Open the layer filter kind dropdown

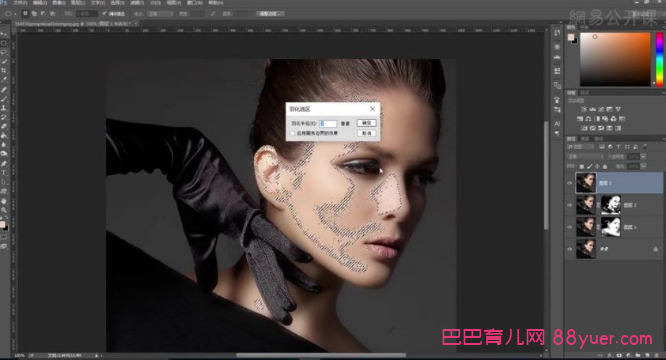(581, 146)
